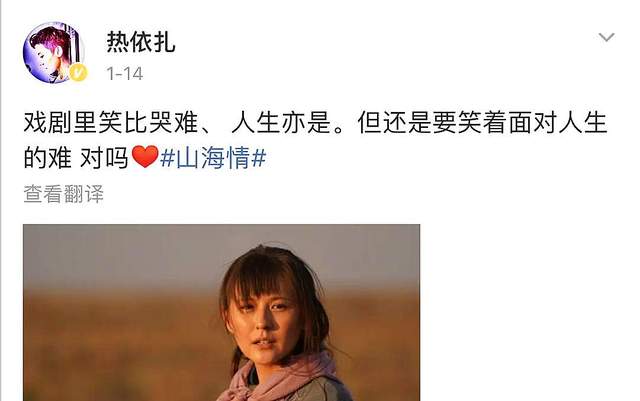Screen dimensions: 640x401
Task: Click the first line of post text
Action: (315, 123)
